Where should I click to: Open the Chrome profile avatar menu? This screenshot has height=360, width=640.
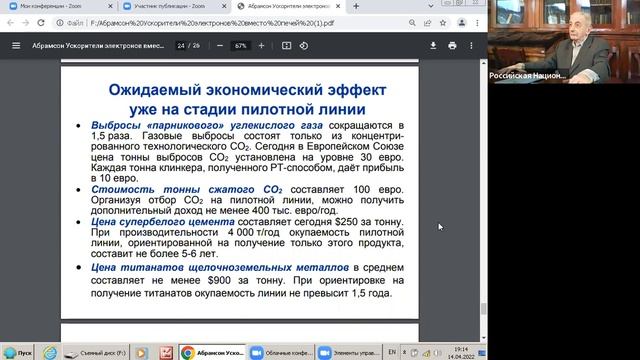(x=462, y=23)
